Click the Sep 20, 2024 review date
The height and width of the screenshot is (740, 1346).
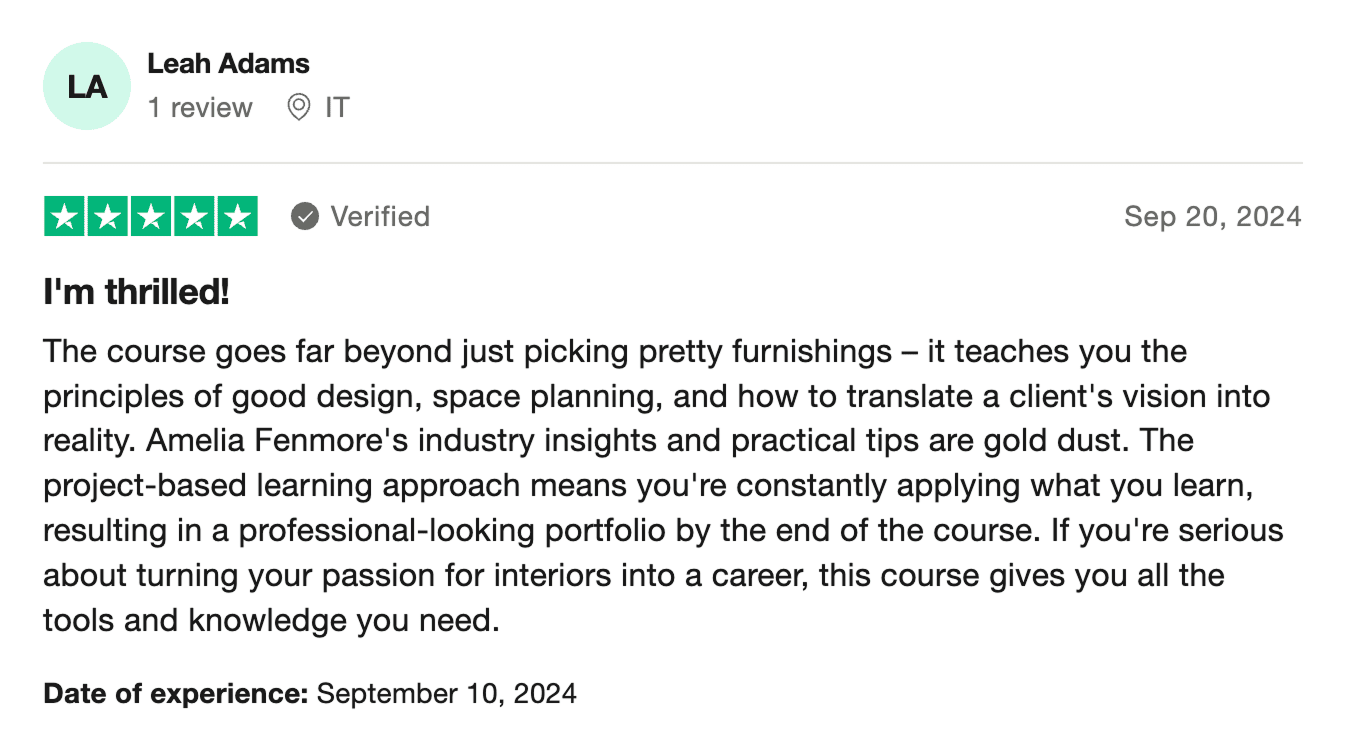[x=1212, y=216]
